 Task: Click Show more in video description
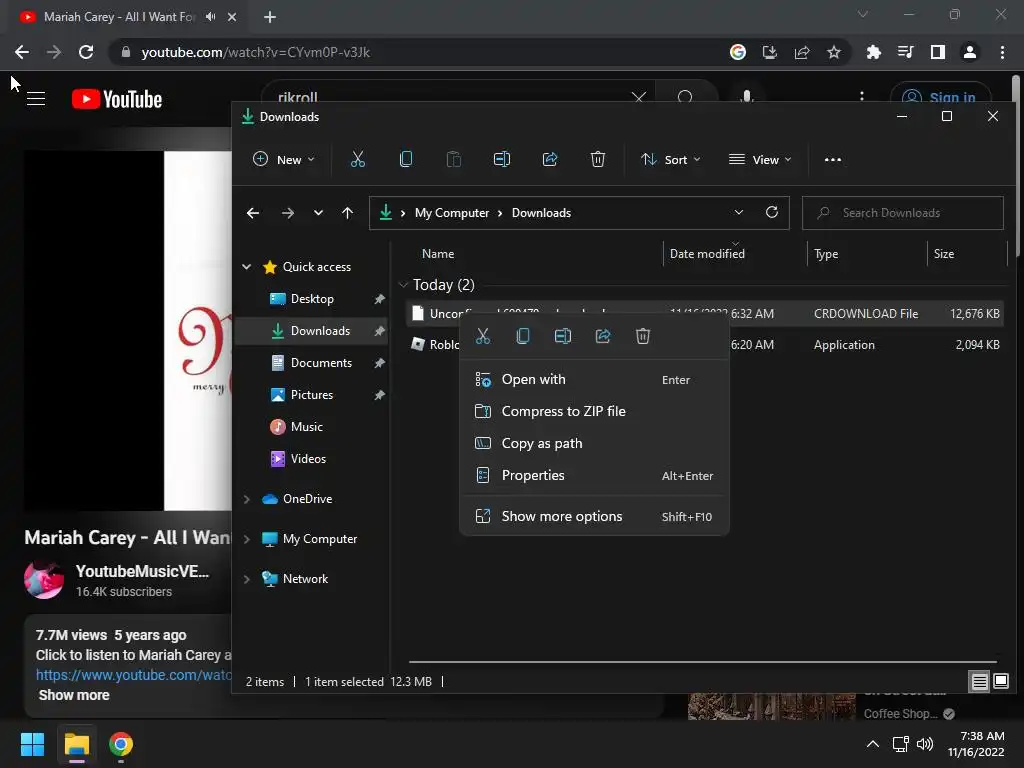pos(74,695)
